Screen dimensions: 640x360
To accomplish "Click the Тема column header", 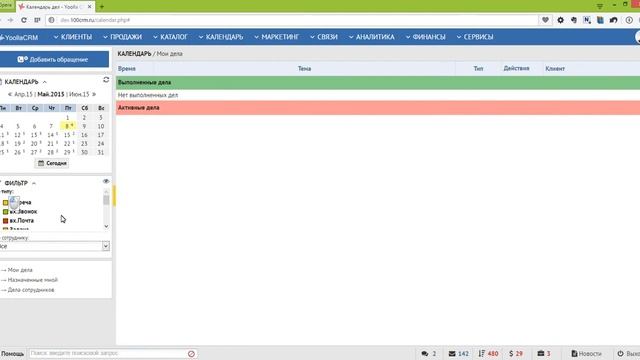I will click(304, 69).
